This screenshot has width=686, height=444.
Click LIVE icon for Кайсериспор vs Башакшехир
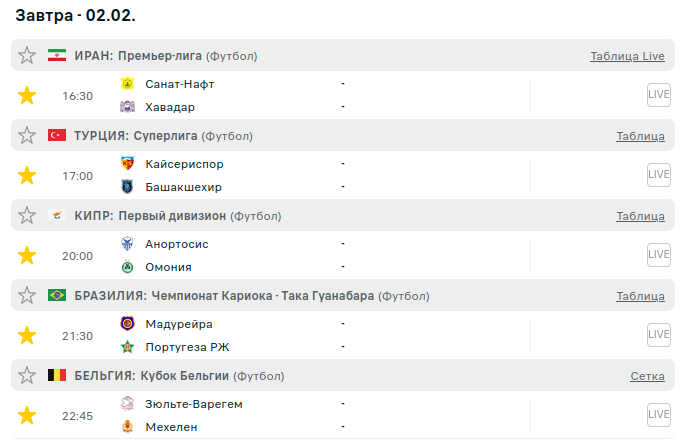[x=658, y=175]
